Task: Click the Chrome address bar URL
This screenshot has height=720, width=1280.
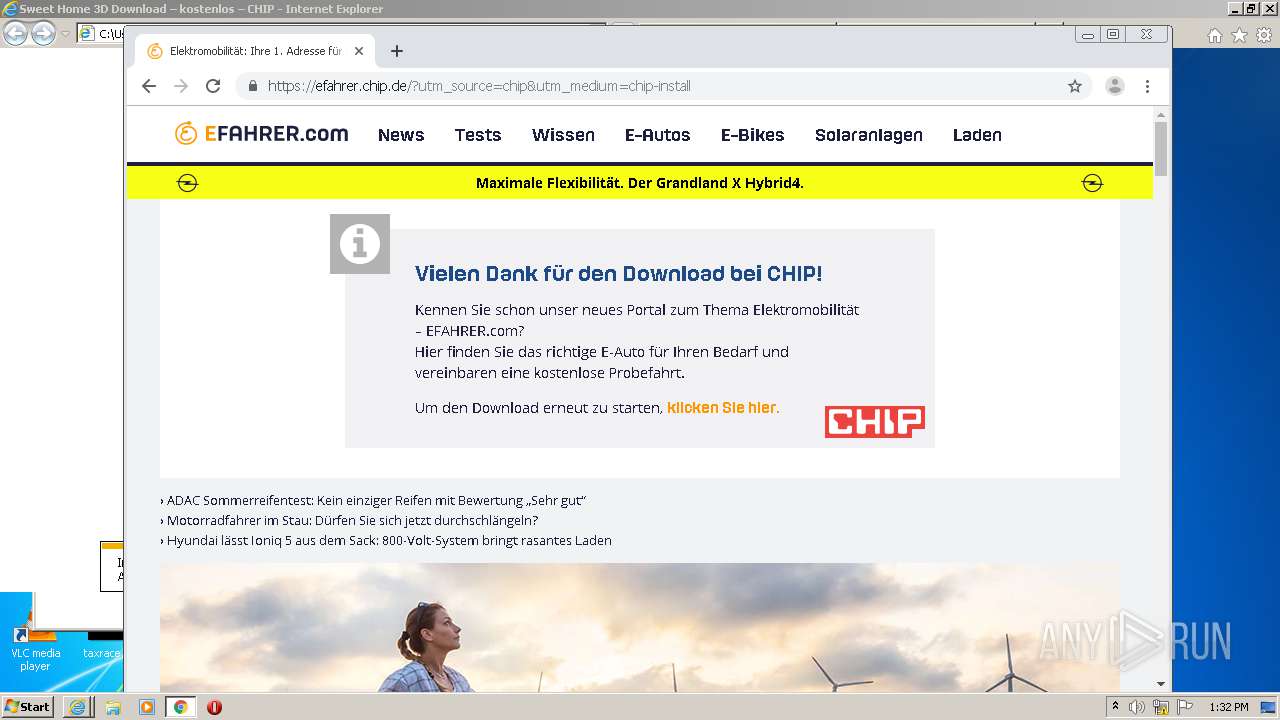Action: tap(479, 86)
